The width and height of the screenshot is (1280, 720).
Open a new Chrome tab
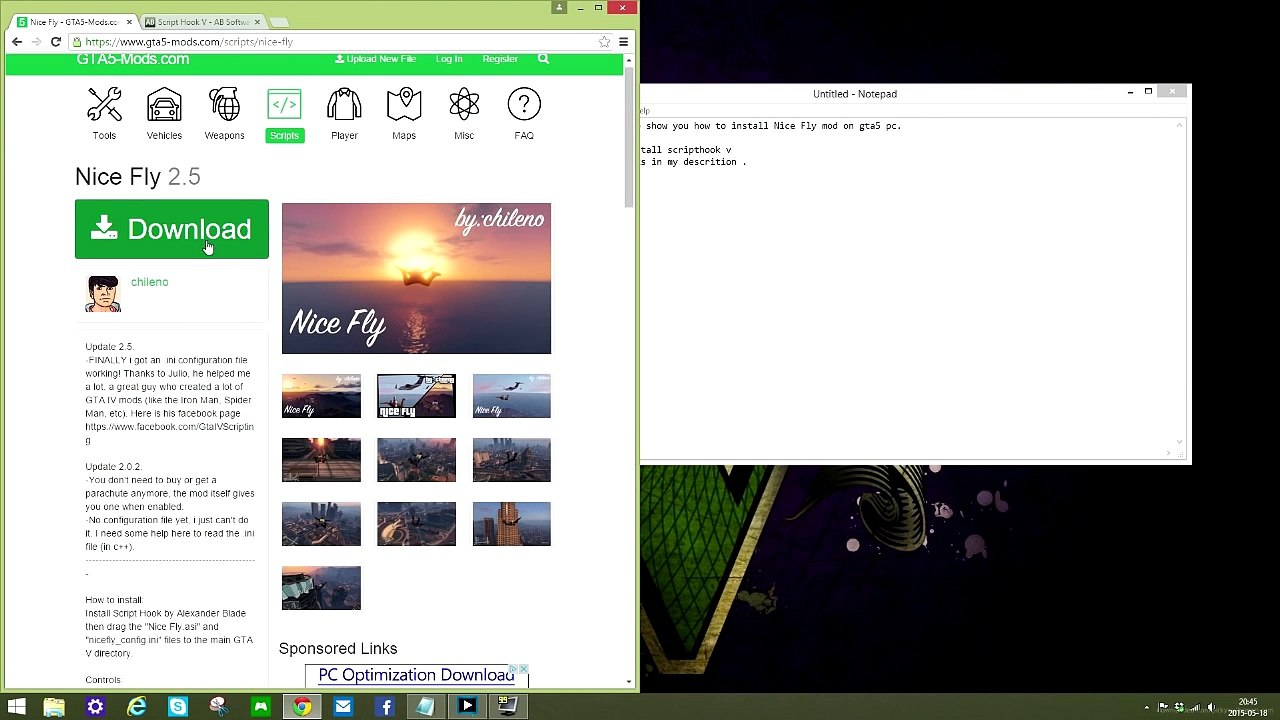click(280, 22)
